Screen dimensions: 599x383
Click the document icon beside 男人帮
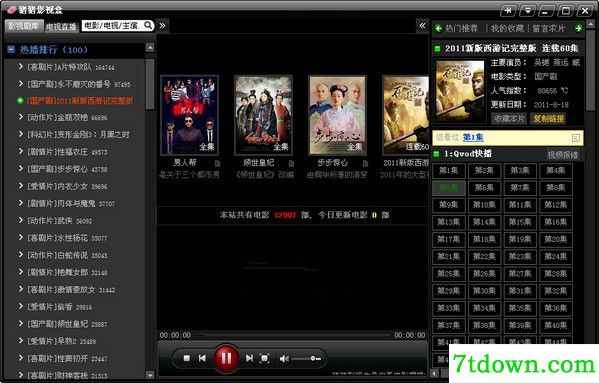click(x=217, y=163)
